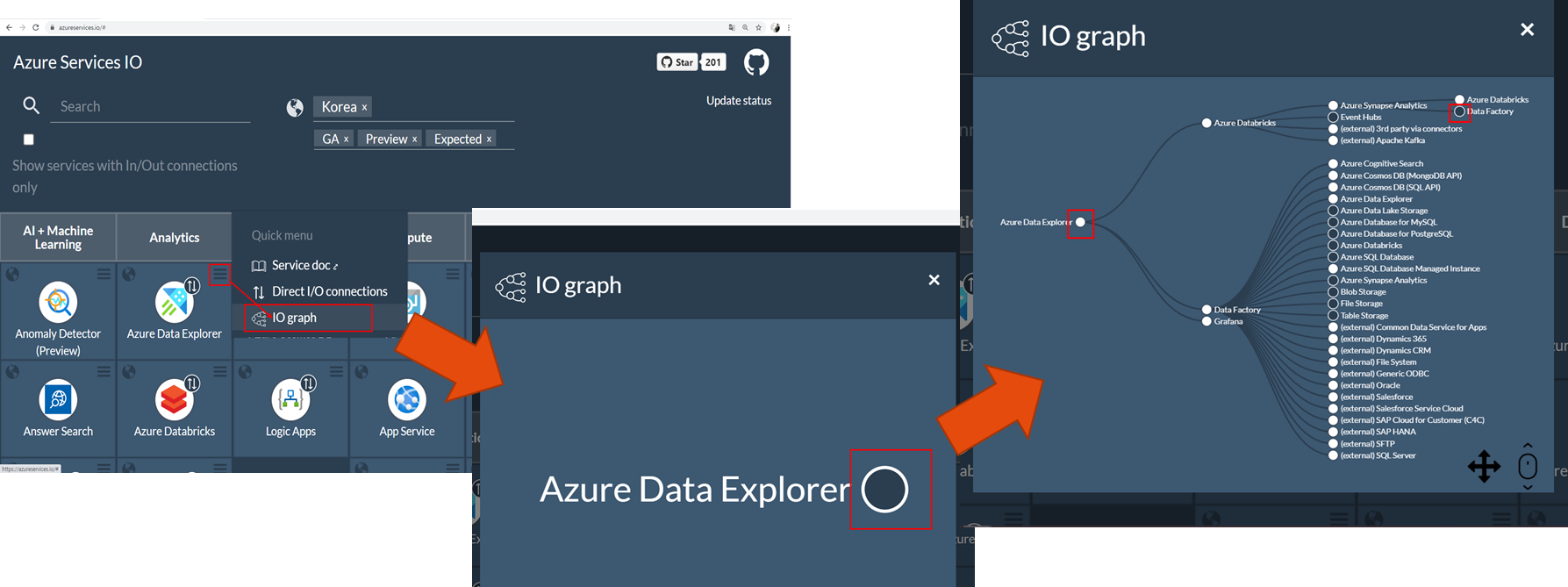The width and height of the screenshot is (1568, 587).
Task: Toggle the Grafana node
Action: pos(1206,321)
